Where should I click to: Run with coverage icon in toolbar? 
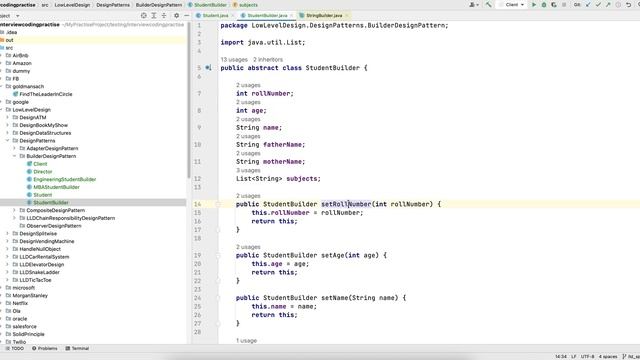coord(553,5)
